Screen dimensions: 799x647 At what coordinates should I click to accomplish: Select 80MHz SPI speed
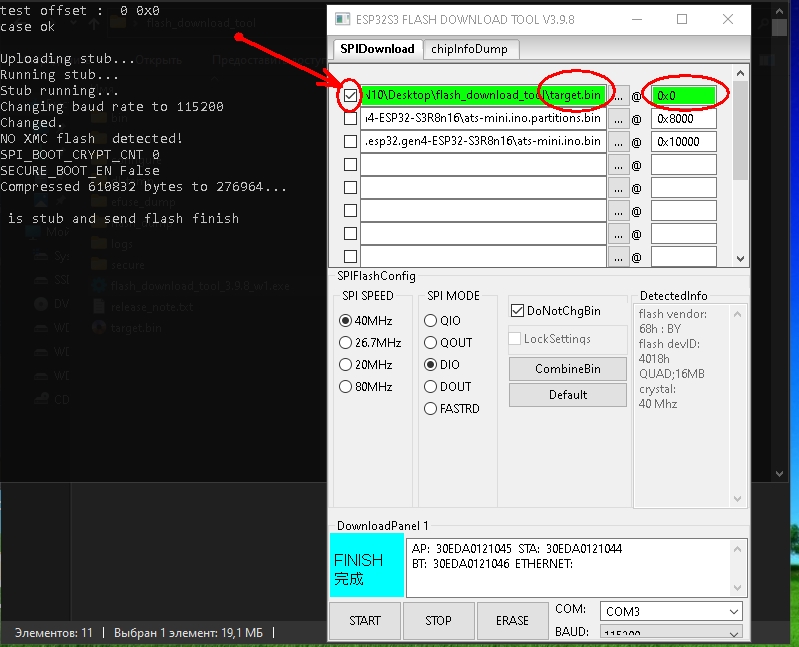pos(366,387)
